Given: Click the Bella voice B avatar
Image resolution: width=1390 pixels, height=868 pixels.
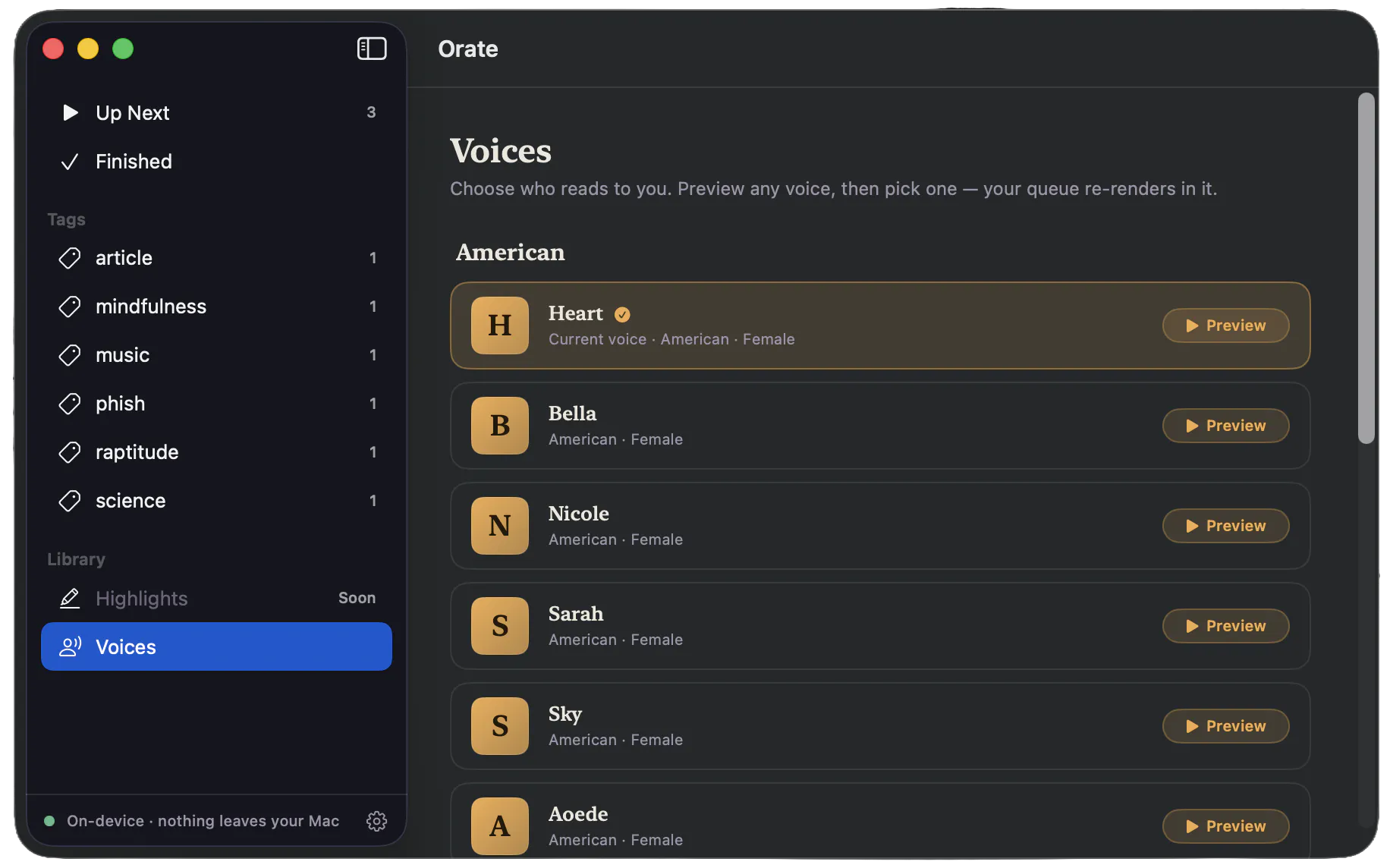Looking at the screenshot, I should (499, 426).
